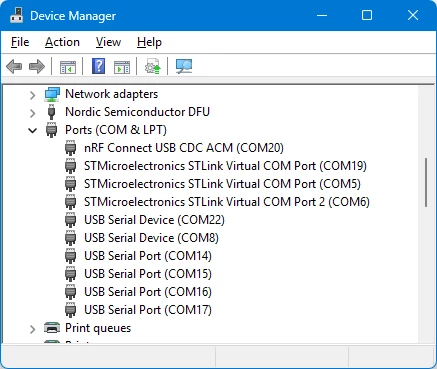This screenshot has width=437, height=369.
Task: Click the Back arrow toolbar icon
Action: 14,67
